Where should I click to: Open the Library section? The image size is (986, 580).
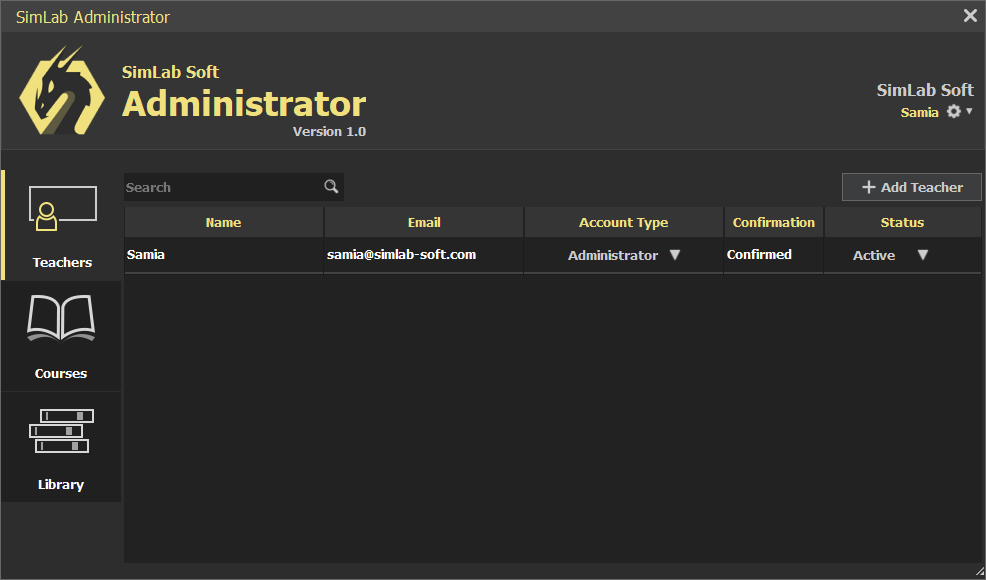[62, 447]
